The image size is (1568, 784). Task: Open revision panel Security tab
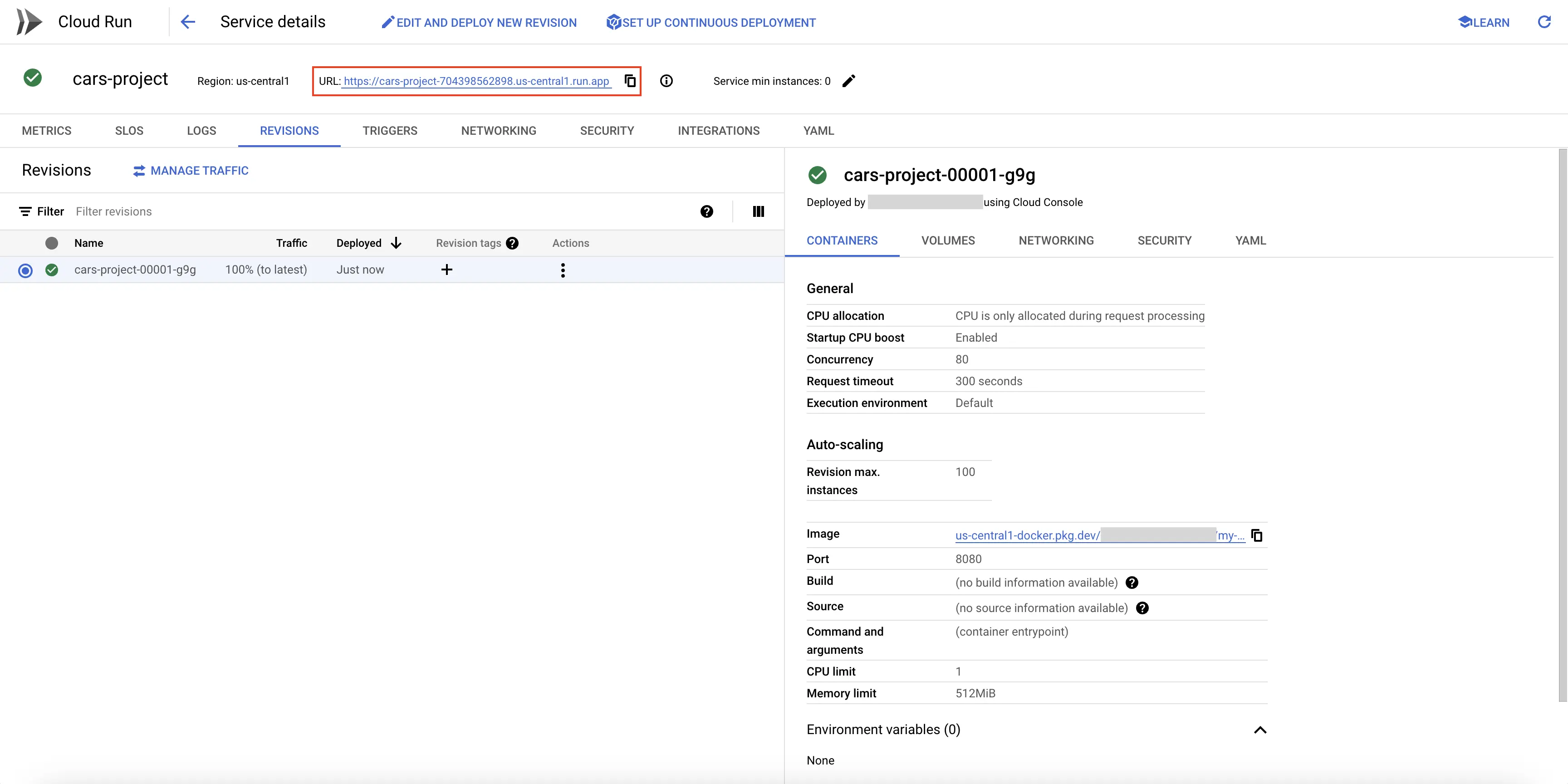tap(1165, 240)
